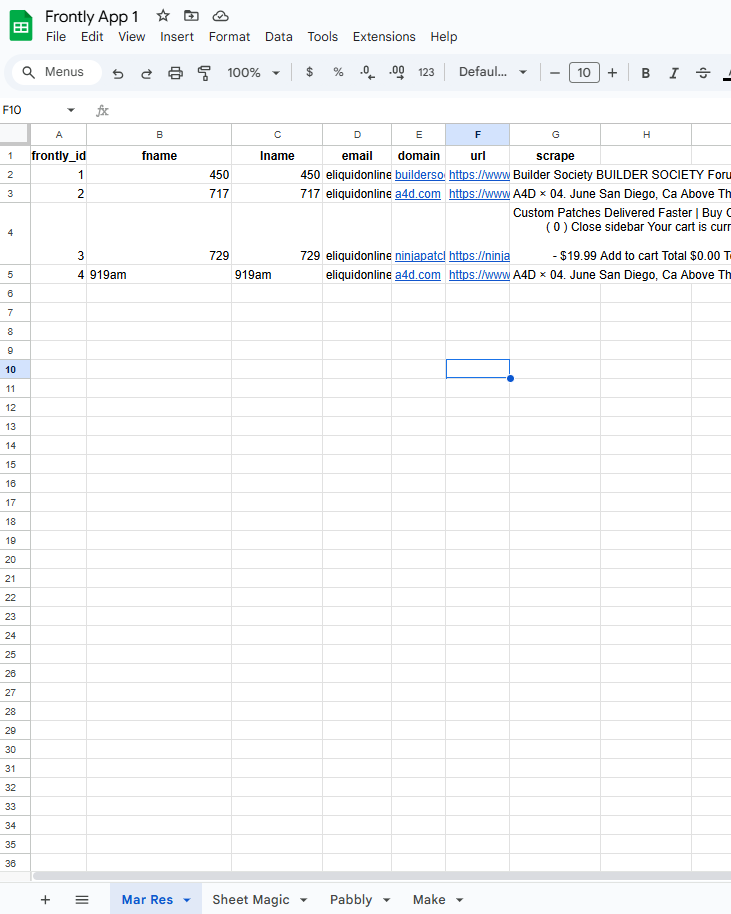The width and height of the screenshot is (731, 914).
Task: Switch to the Pabbly tab
Action: click(351, 899)
